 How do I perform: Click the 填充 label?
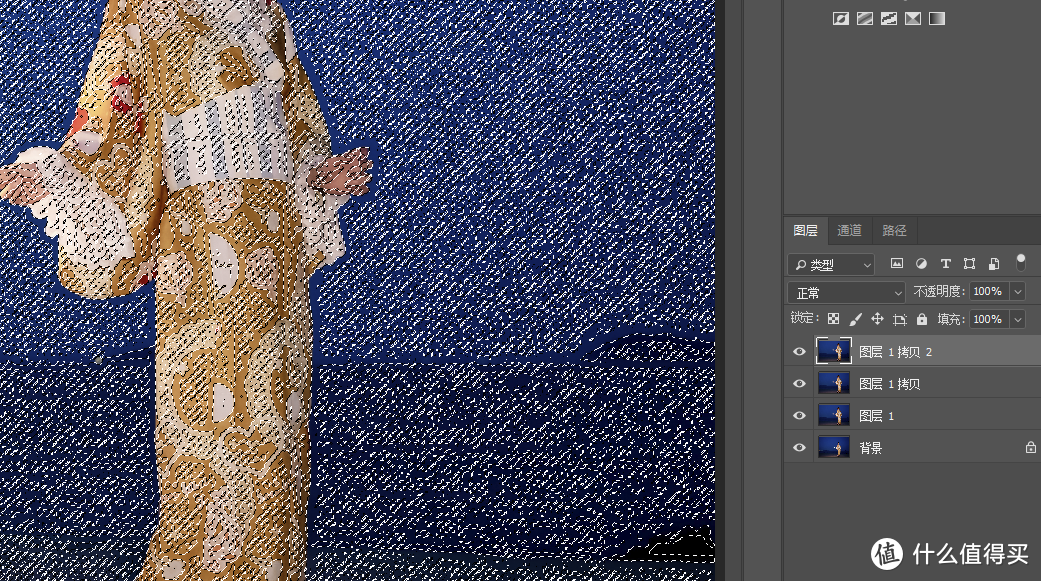coord(951,319)
